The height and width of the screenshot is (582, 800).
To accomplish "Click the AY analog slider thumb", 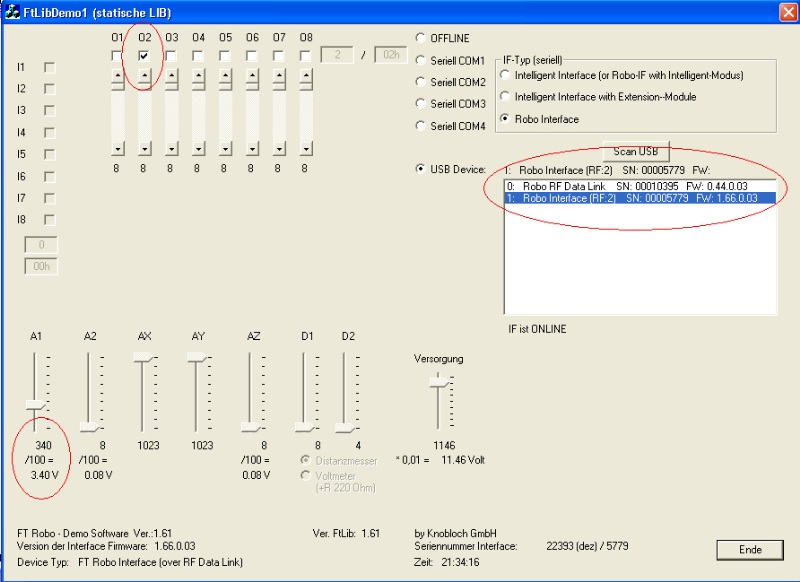I will [197, 357].
